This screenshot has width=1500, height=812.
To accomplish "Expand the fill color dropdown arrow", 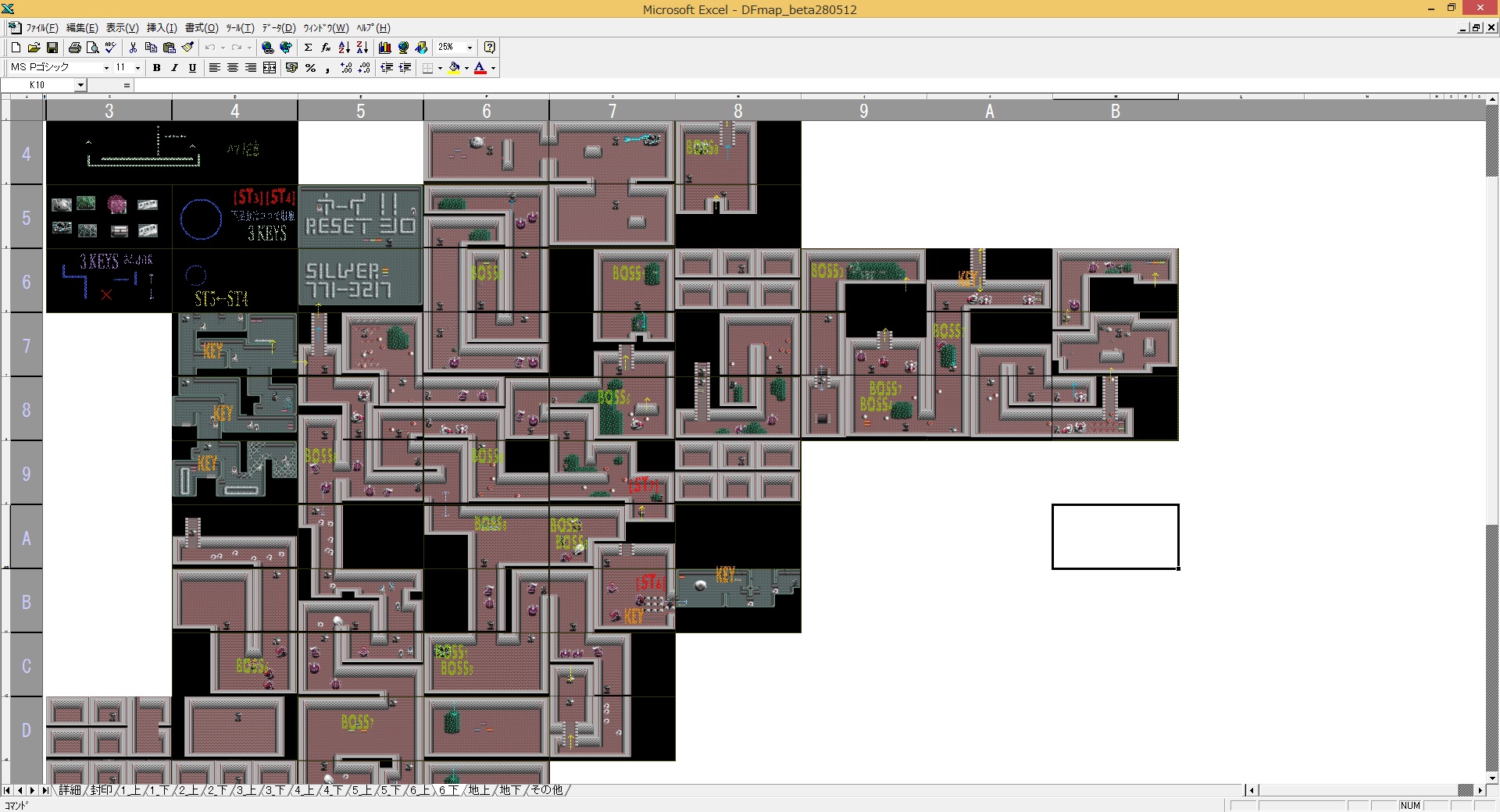I will [466, 68].
